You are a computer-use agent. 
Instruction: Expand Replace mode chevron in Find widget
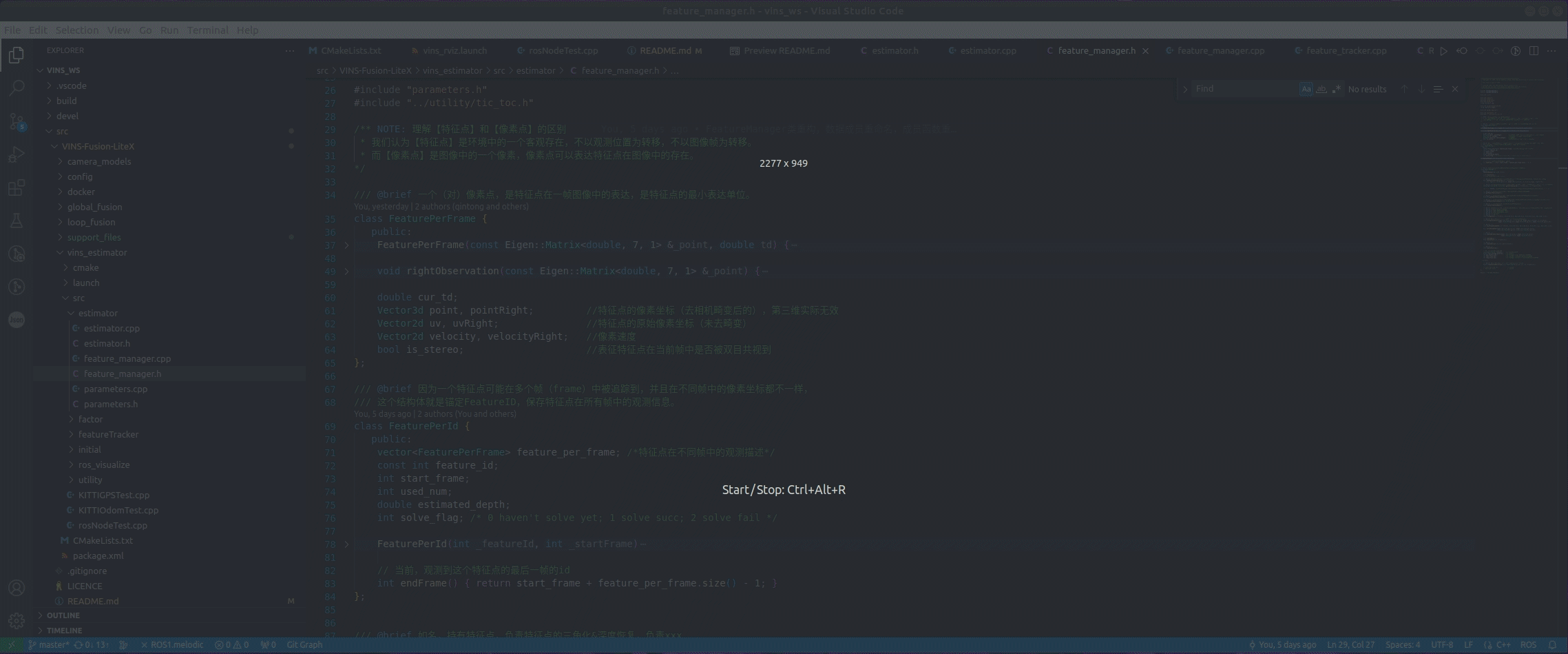point(1184,89)
